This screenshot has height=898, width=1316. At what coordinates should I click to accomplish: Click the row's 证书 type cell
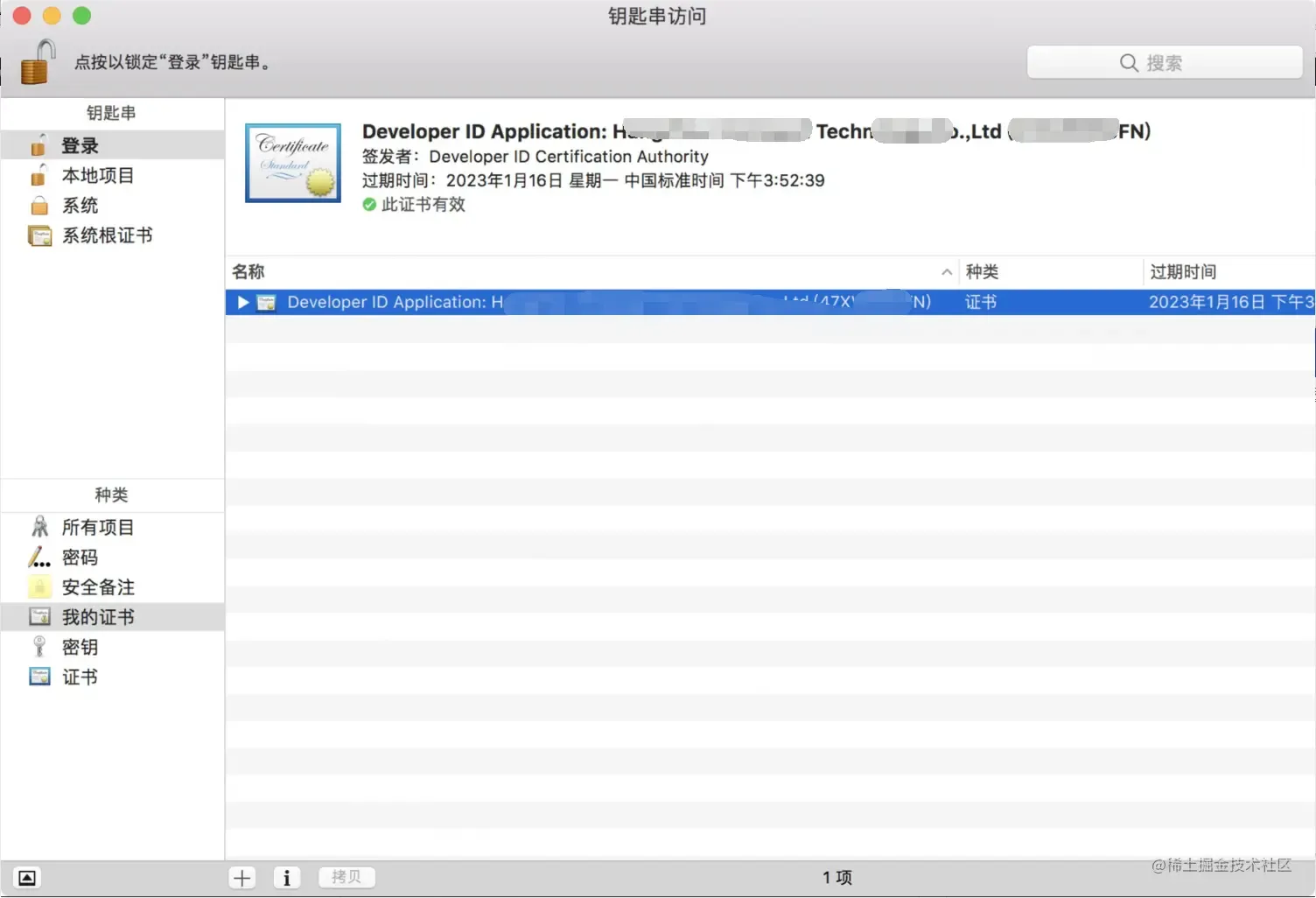(x=981, y=302)
